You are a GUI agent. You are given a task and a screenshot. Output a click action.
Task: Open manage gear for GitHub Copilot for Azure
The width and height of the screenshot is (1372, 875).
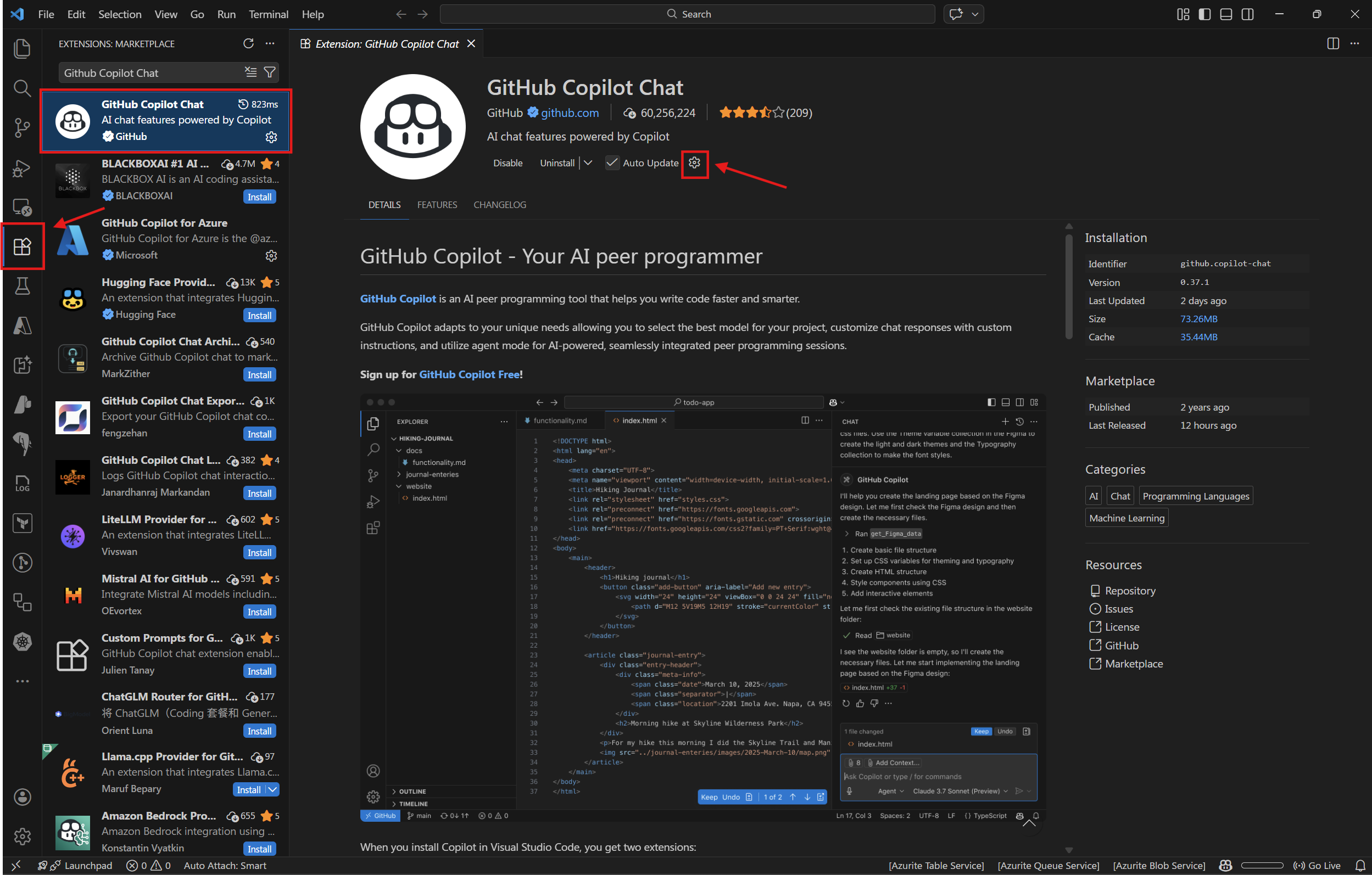click(x=271, y=256)
